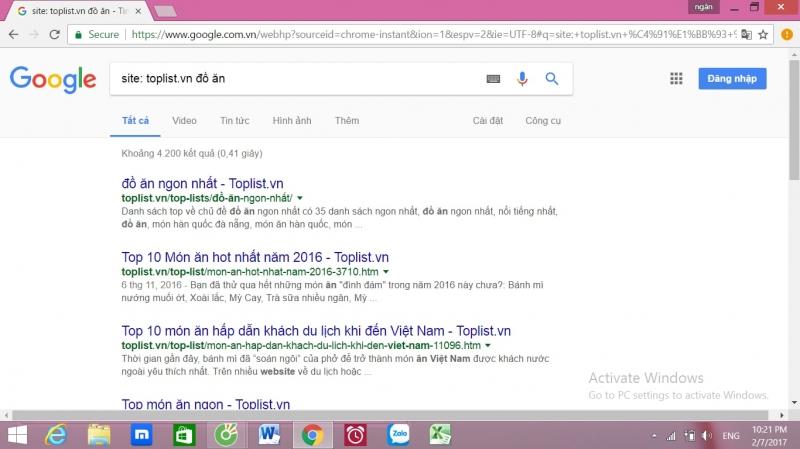Open Zalo from the taskbar
This screenshot has height=449, width=800.
(398, 435)
